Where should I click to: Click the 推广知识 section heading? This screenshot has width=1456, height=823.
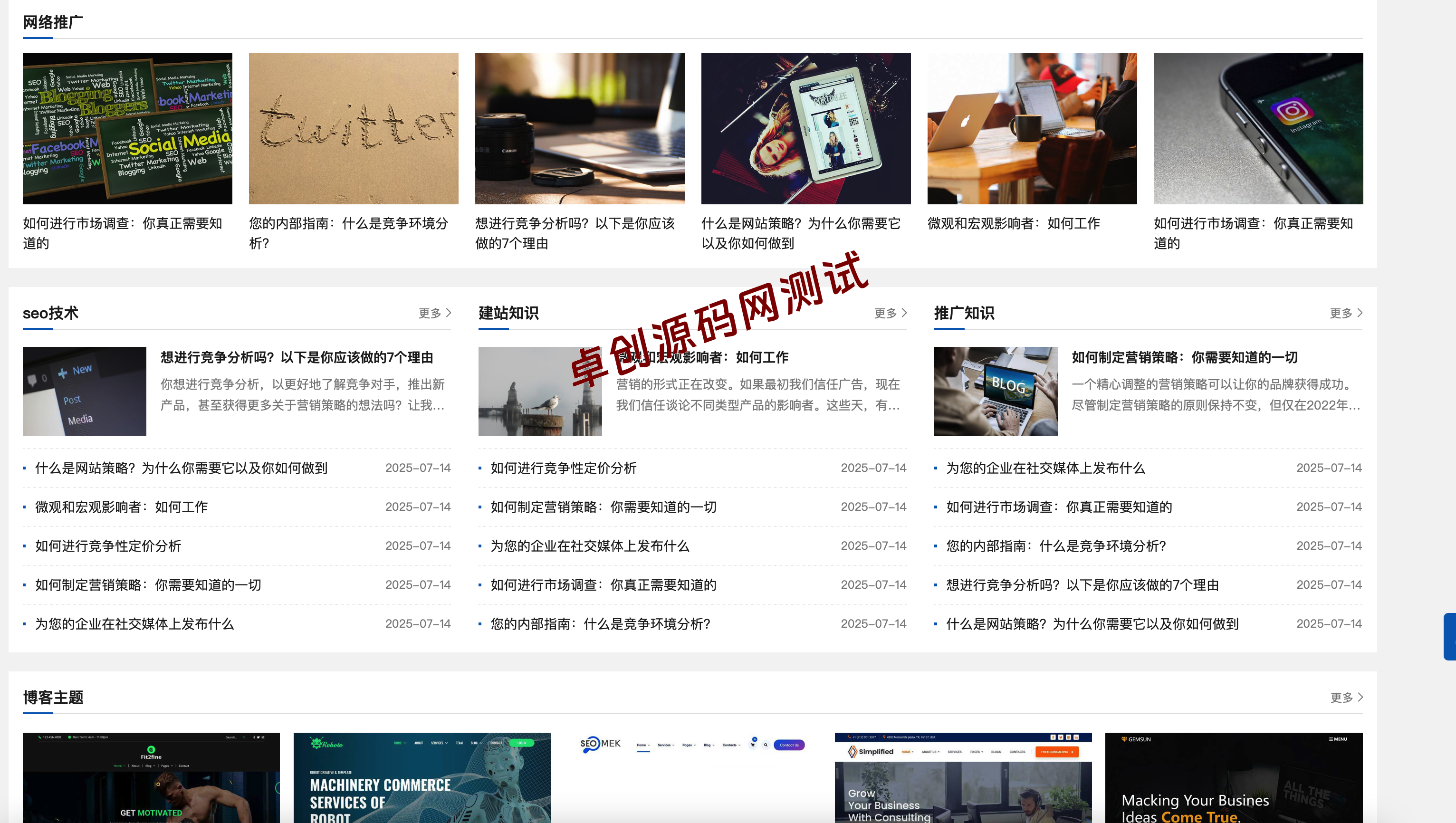coord(964,313)
